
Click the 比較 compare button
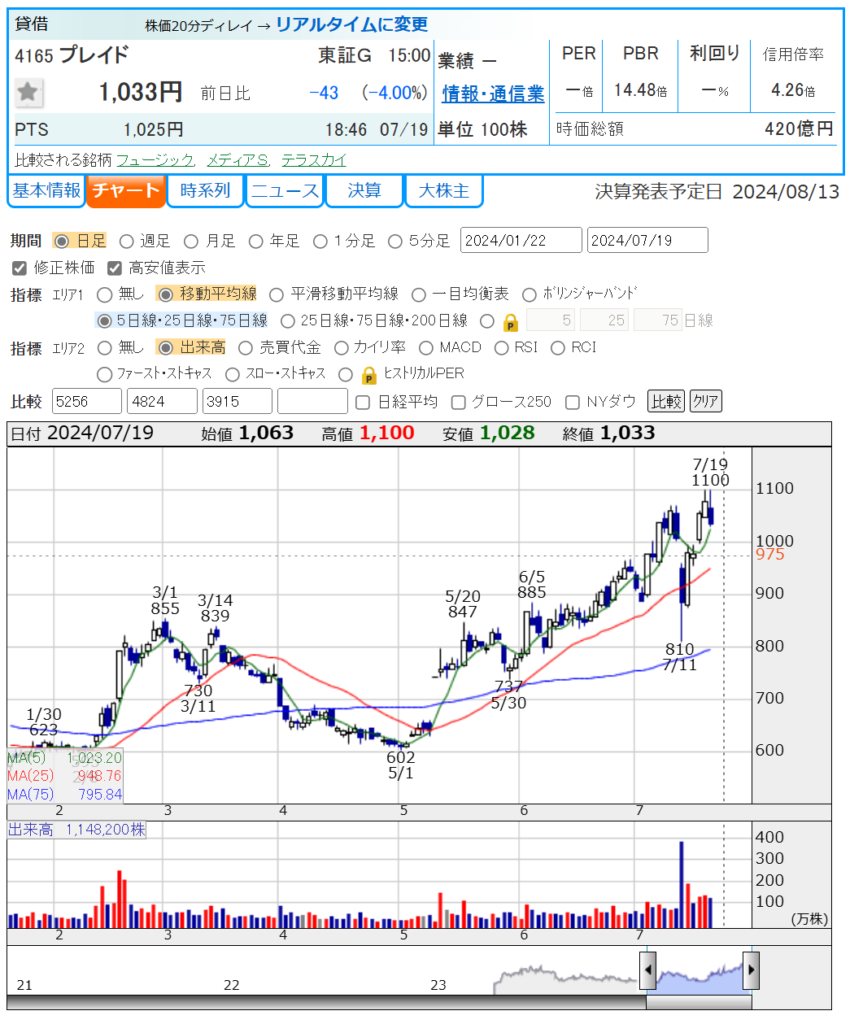pyautogui.click(x=664, y=402)
